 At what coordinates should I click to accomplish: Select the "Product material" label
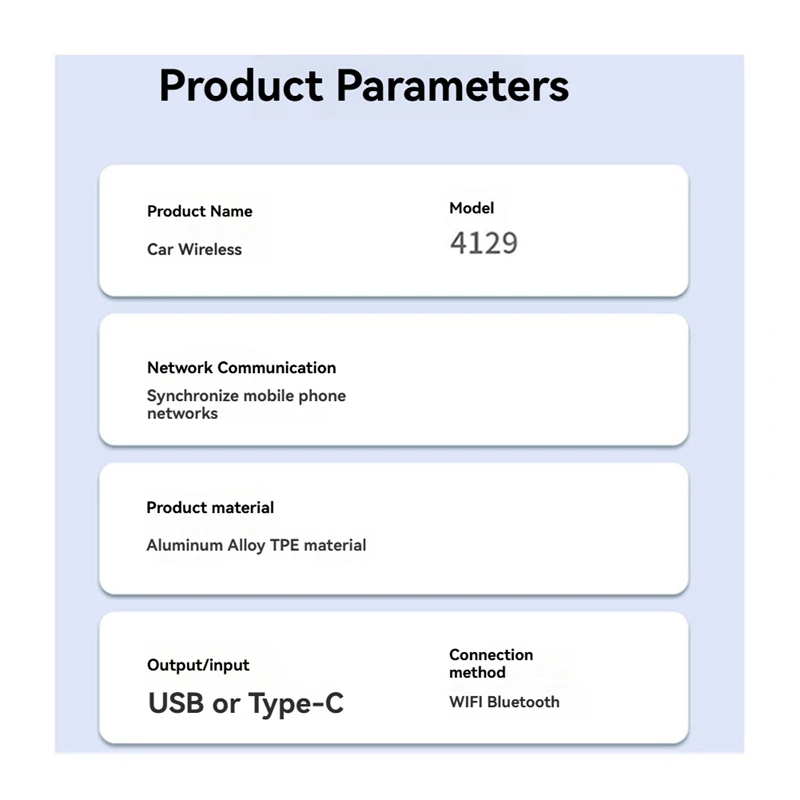pos(210,507)
